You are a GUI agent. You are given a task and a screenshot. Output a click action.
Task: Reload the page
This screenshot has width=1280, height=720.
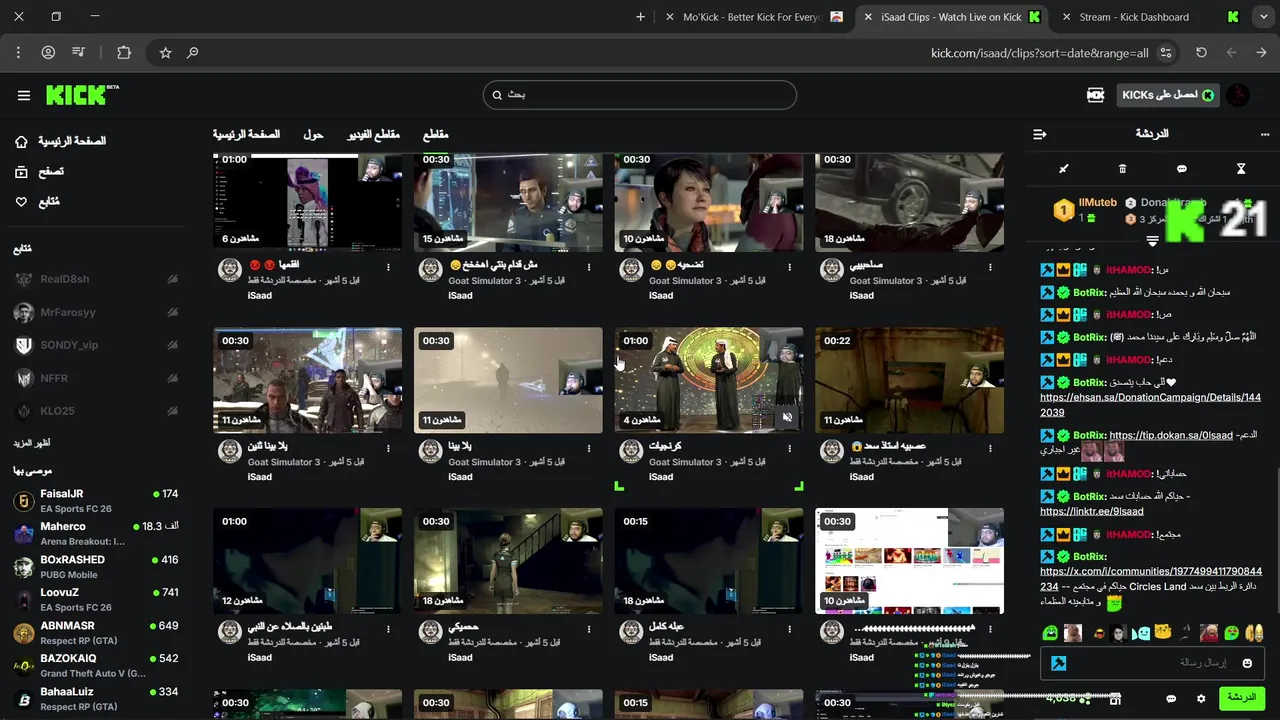pyautogui.click(x=1201, y=52)
